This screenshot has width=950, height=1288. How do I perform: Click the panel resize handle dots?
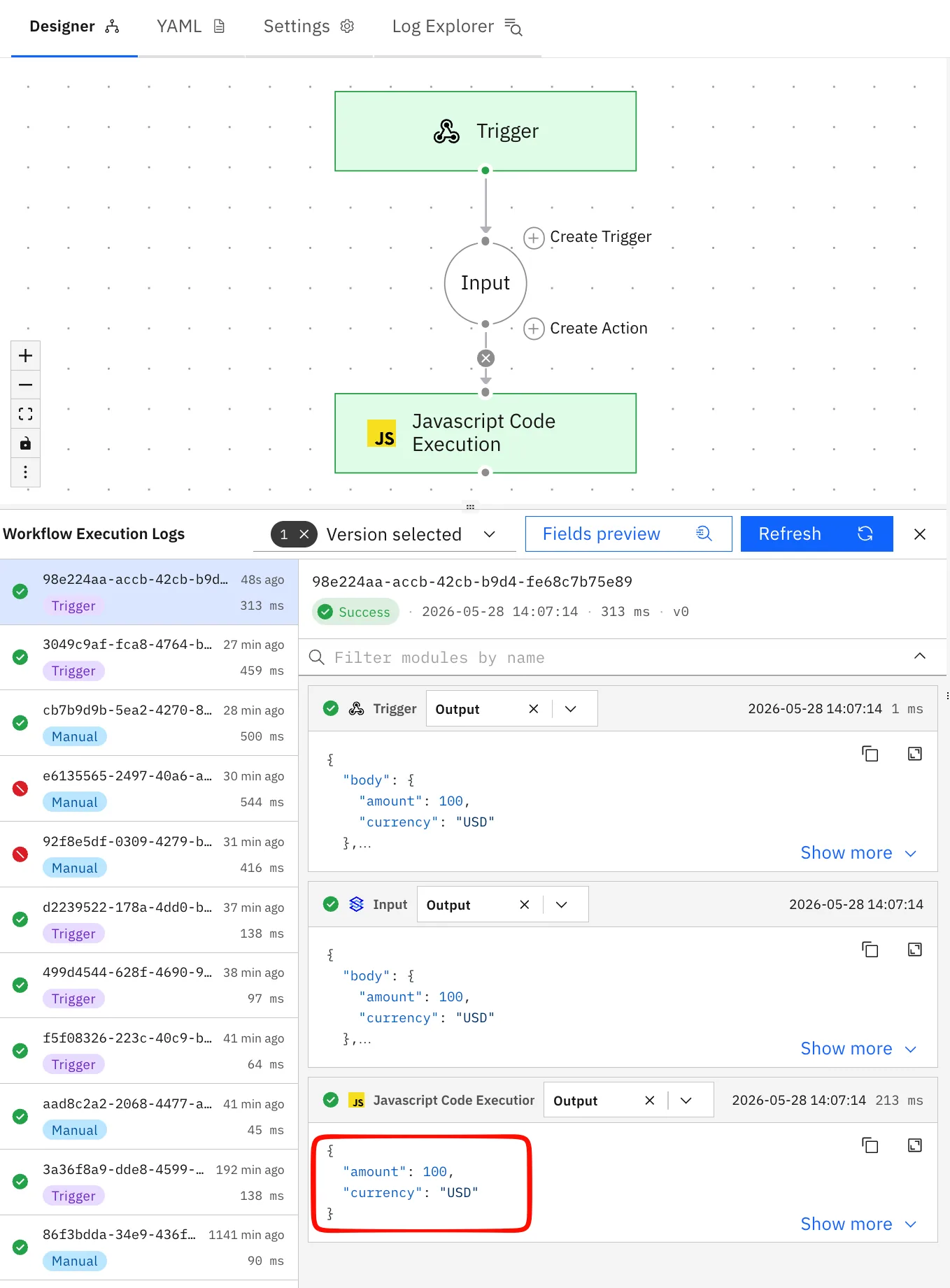pos(470,507)
